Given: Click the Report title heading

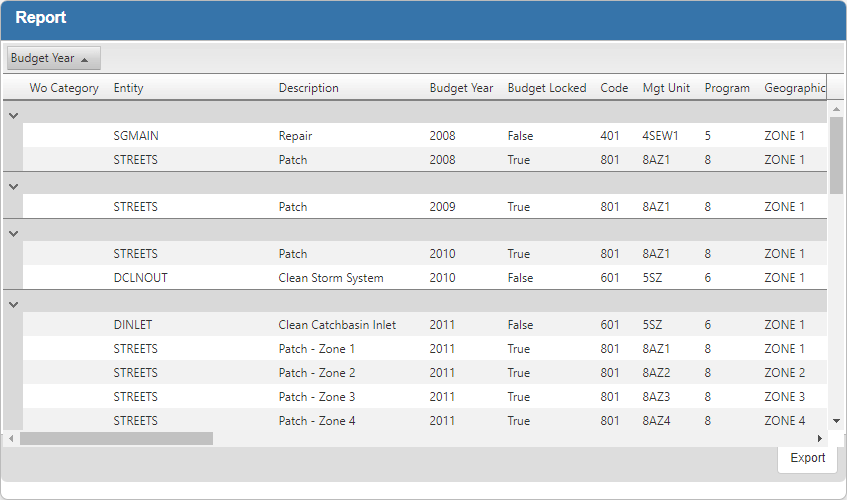Looking at the screenshot, I should point(41,17).
